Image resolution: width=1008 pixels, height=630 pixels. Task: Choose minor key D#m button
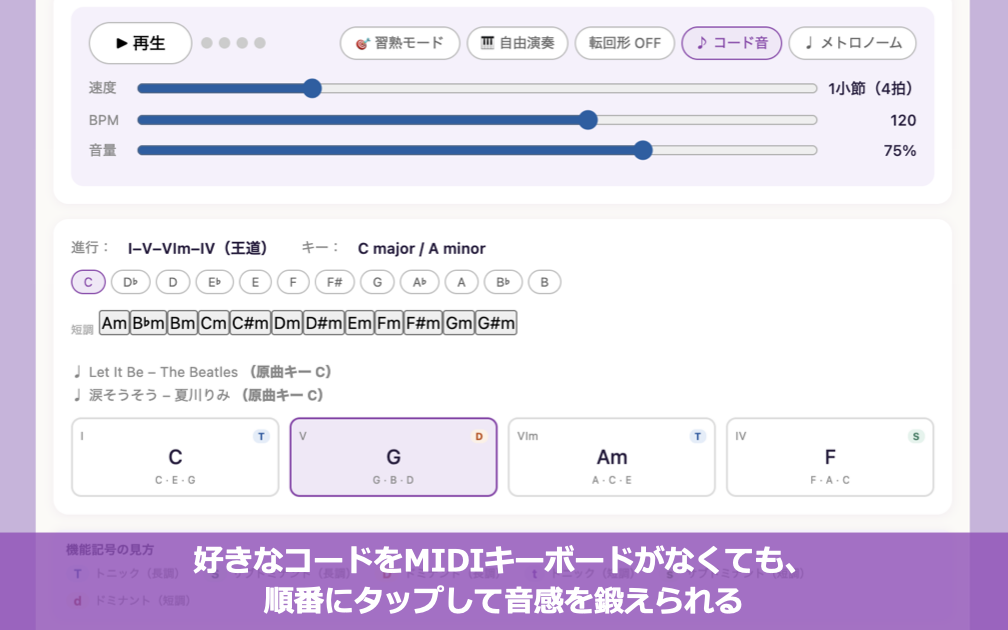324,323
